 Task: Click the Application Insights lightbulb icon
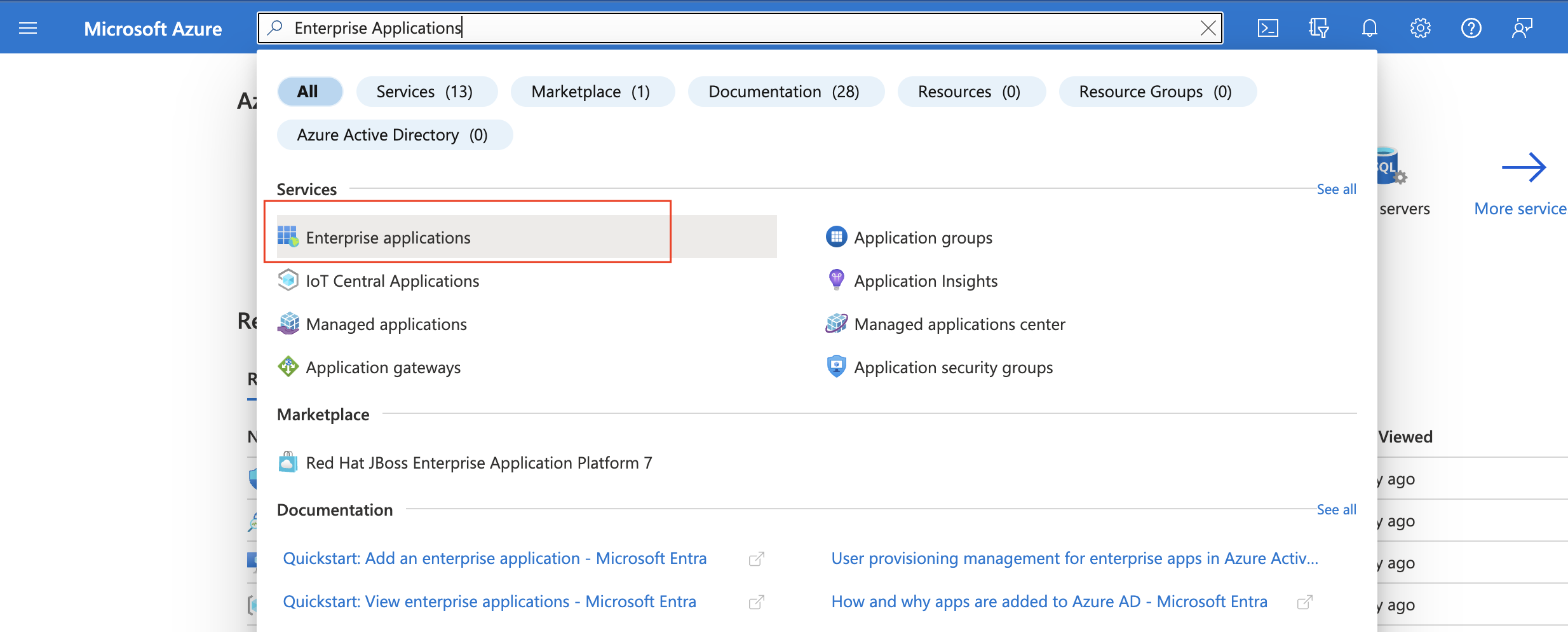(x=836, y=280)
